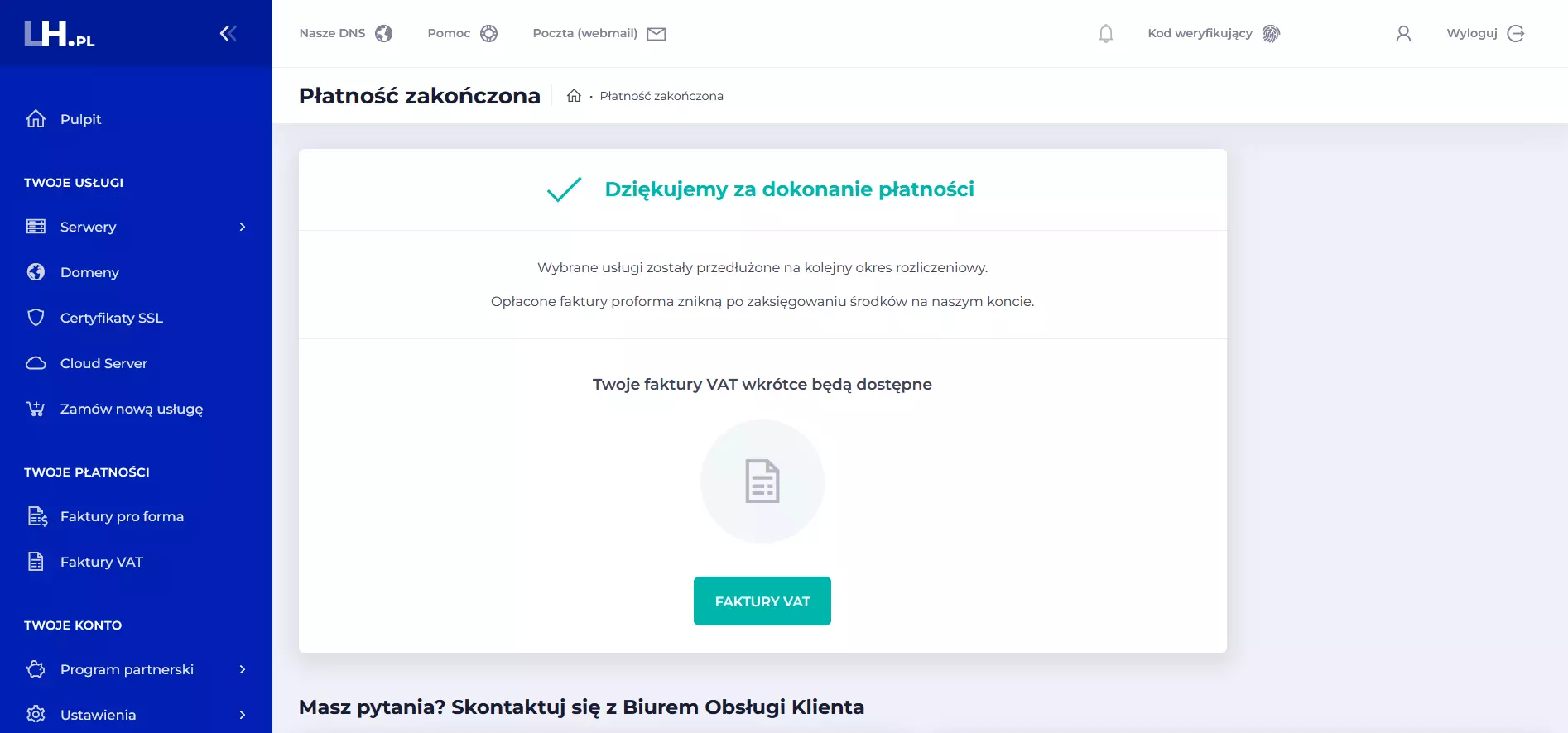Click the Cloud Server cloud icon
The width and height of the screenshot is (1568, 733).
tap(36, 363)
